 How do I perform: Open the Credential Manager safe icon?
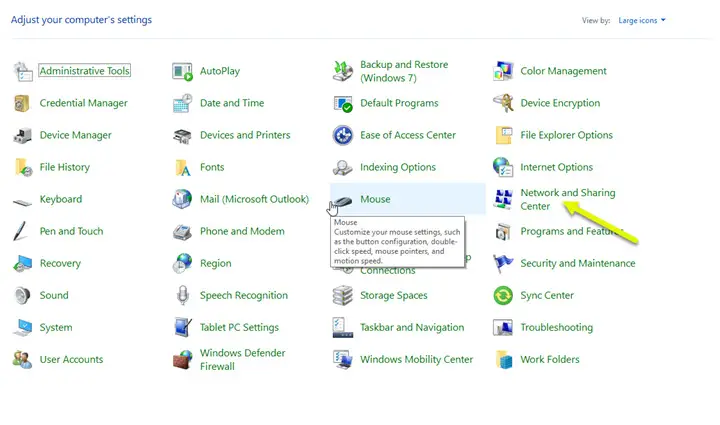tap(22, 103)
